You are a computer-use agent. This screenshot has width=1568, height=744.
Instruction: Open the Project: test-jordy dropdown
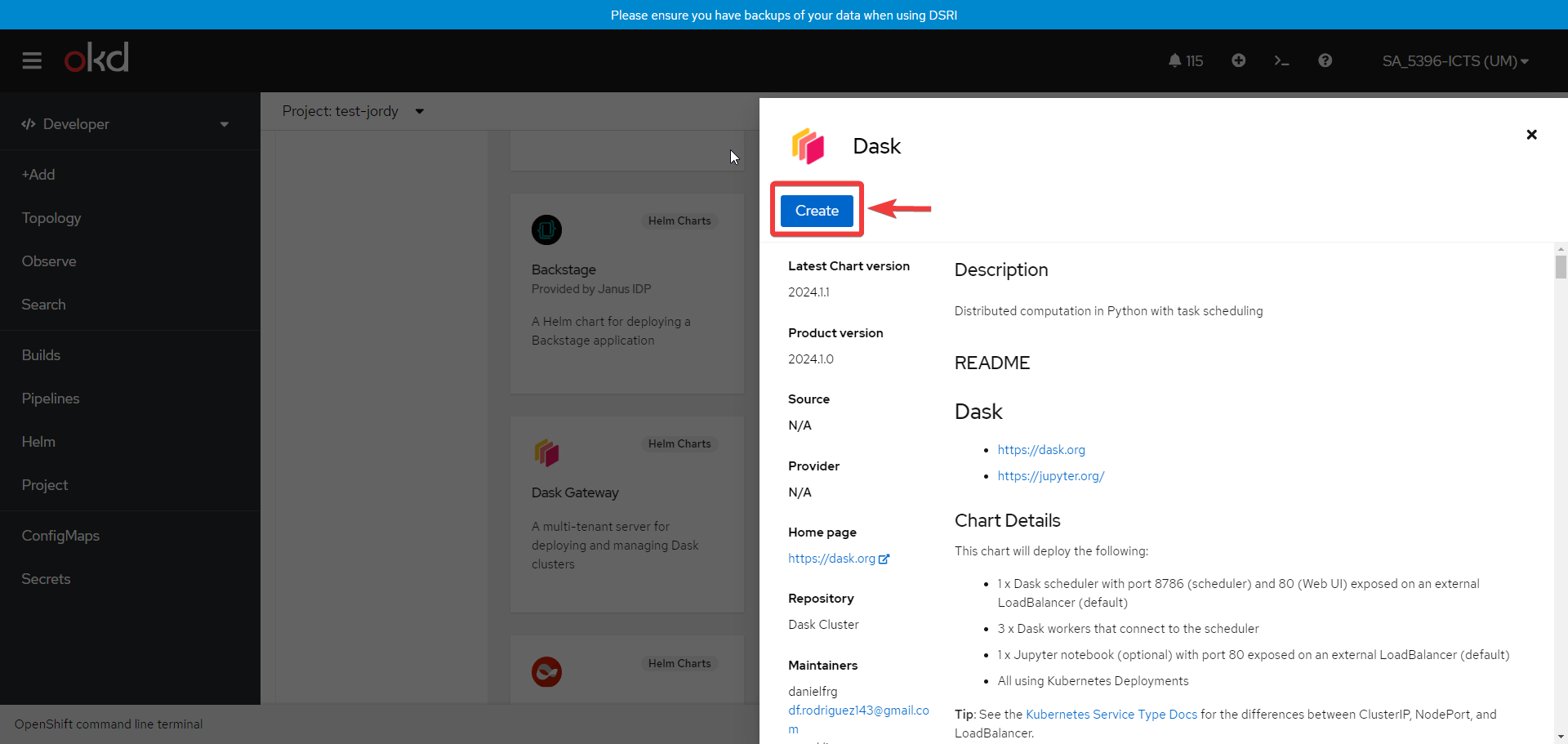click(353, 111)
